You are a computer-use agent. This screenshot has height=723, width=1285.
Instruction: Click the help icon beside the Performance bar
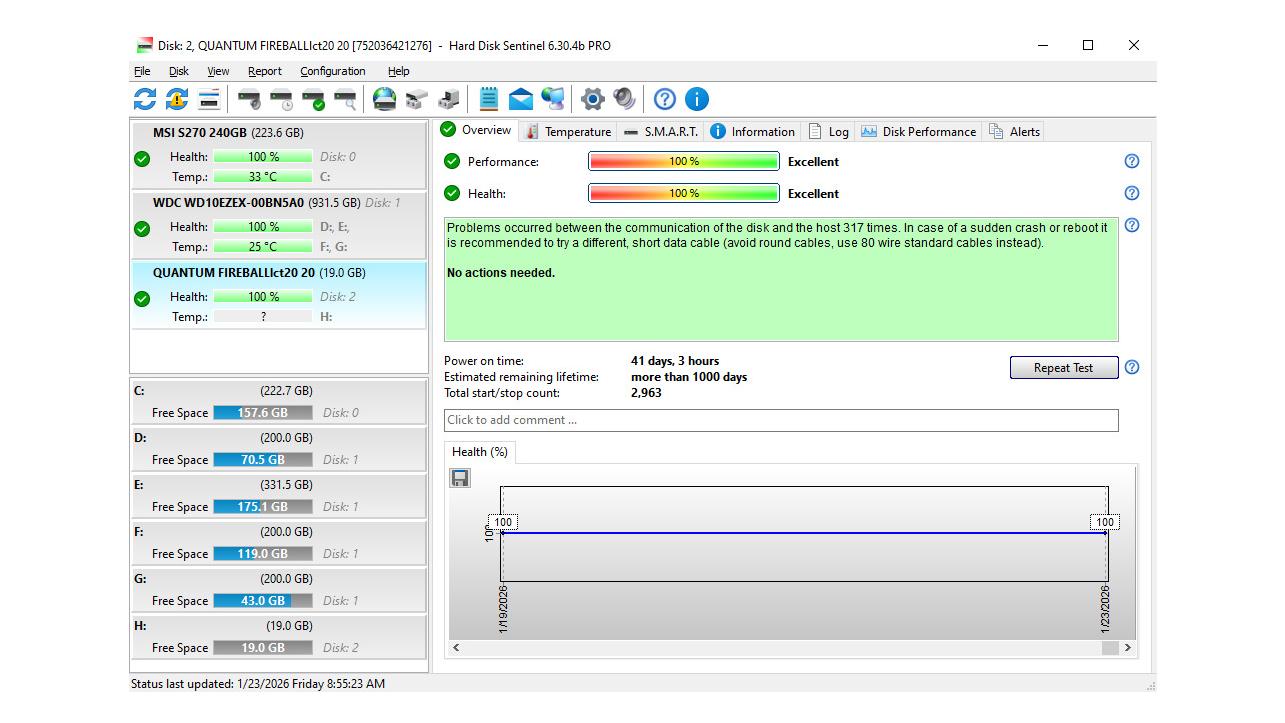[1132, 161]
